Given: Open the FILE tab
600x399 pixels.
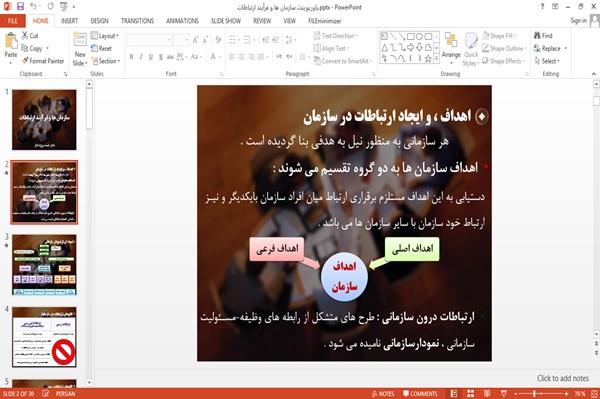Looking at the screenshot, I should point(13,21).
